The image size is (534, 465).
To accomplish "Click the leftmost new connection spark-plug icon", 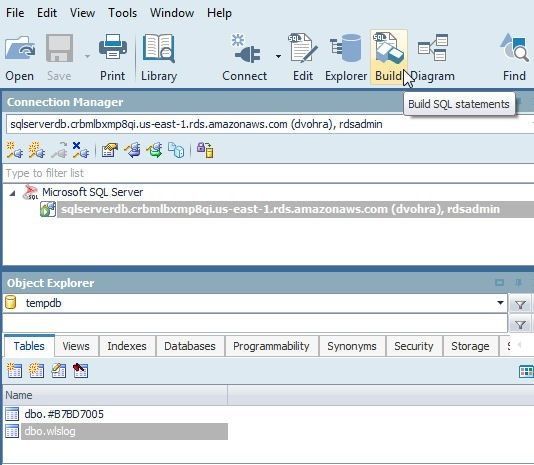I will click(x=15, y=150).
